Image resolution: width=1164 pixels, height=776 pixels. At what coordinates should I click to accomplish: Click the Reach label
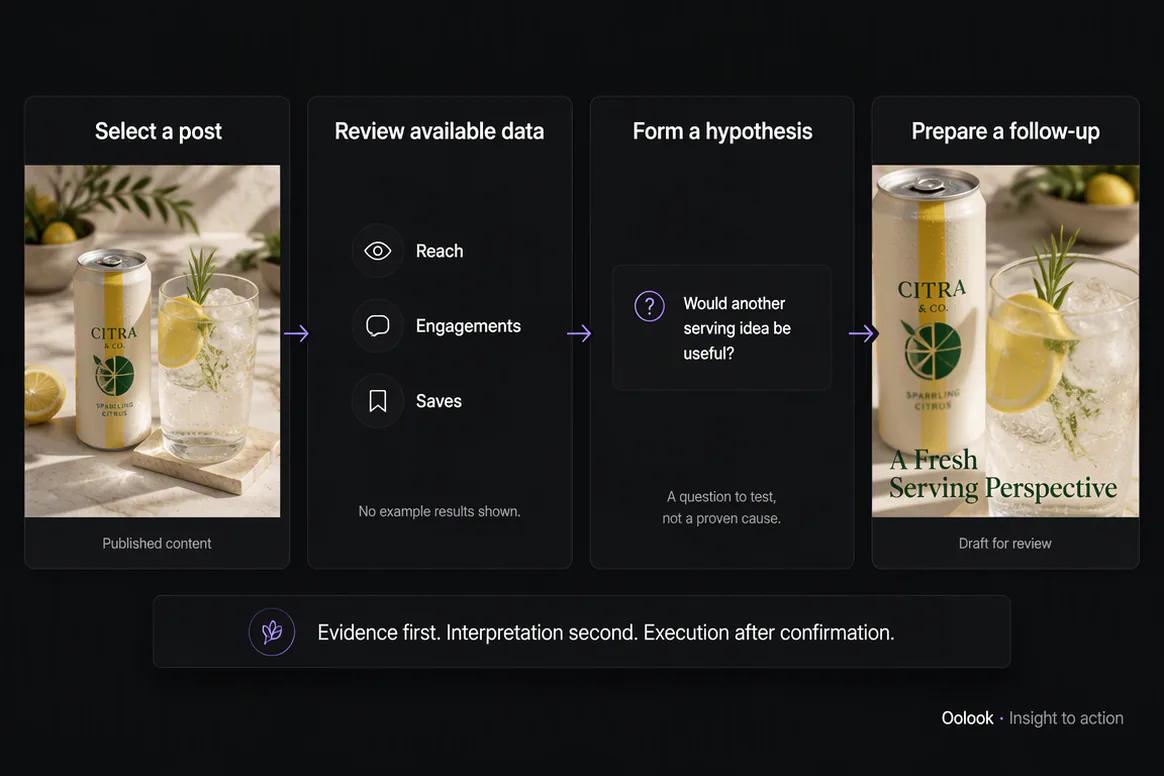pyautogui.click(x=439, y=251)
